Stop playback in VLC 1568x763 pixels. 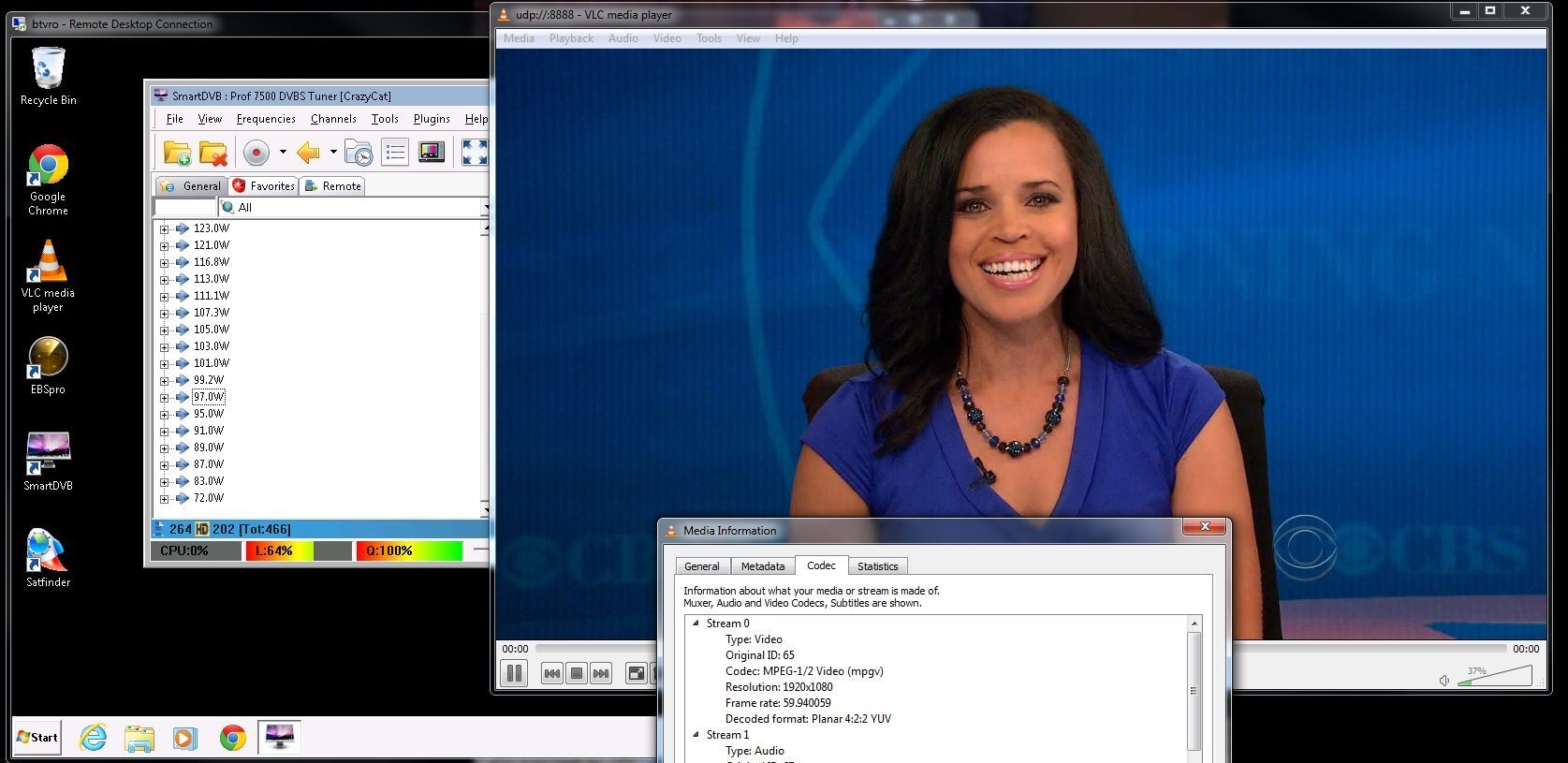tap(577, 673)
